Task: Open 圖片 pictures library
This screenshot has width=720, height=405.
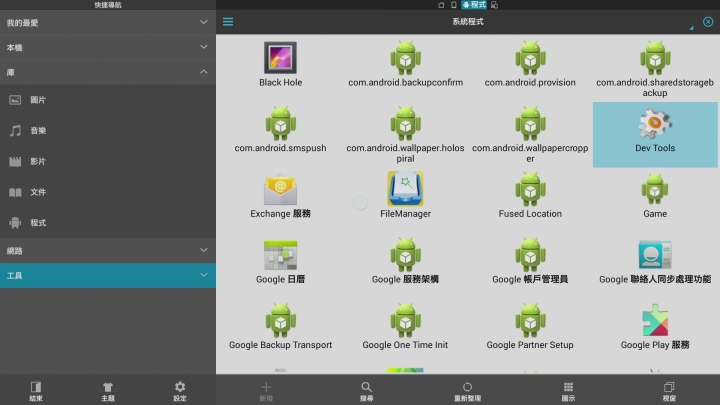Action: (x=108, y=100)
